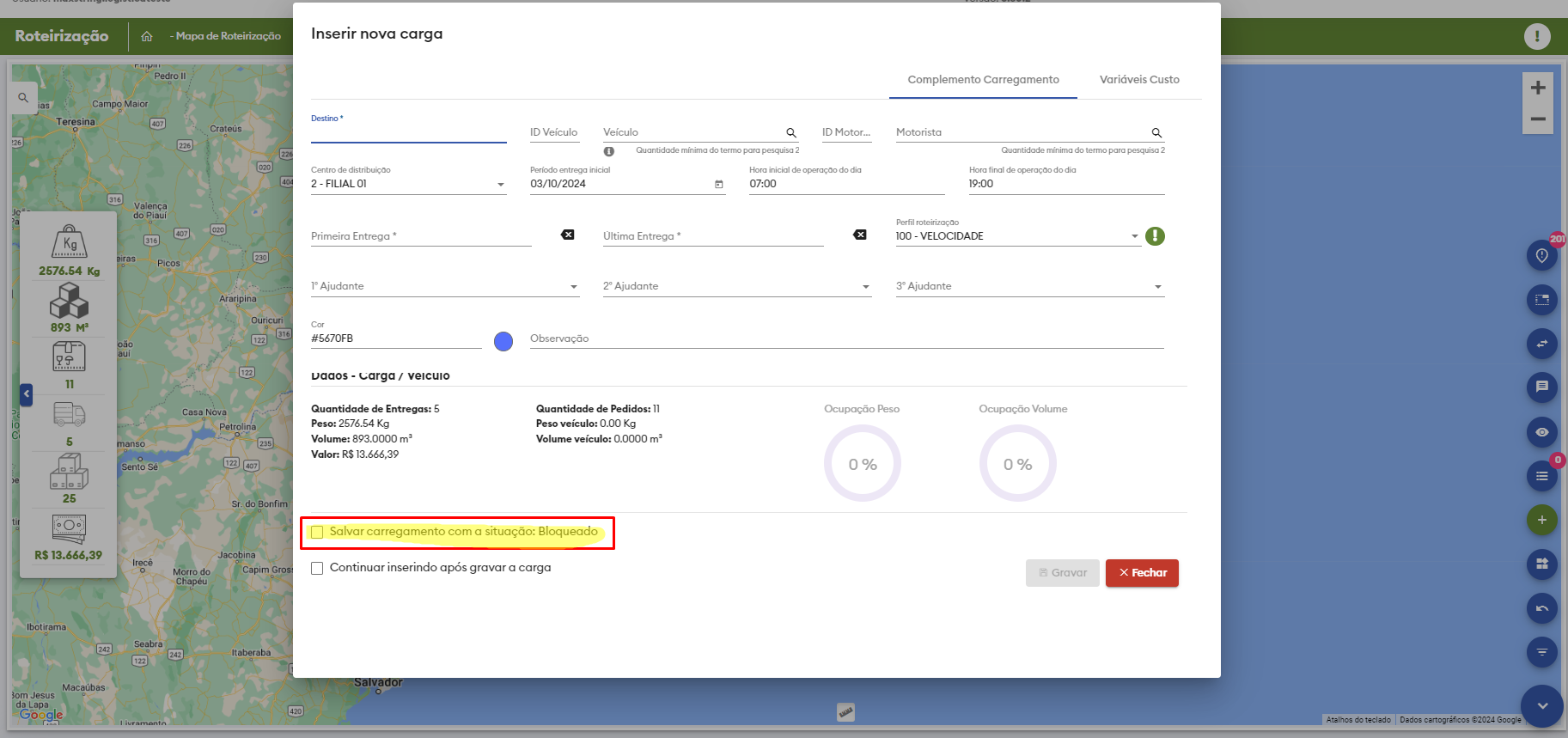Check Continuar inserindo após gravar a carga
This screenshot has width=1568, height=738.
pos(317,568)
